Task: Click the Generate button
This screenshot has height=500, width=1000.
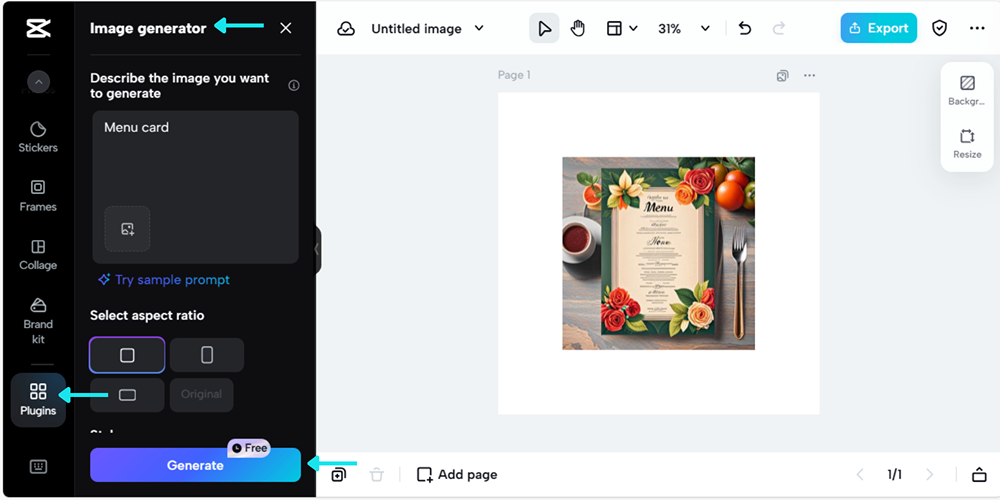Action: (195, 465)
